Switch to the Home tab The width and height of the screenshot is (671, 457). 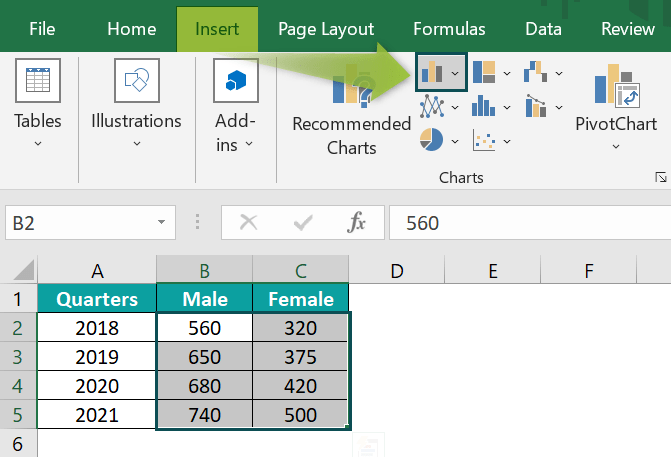tap(132, 29)
